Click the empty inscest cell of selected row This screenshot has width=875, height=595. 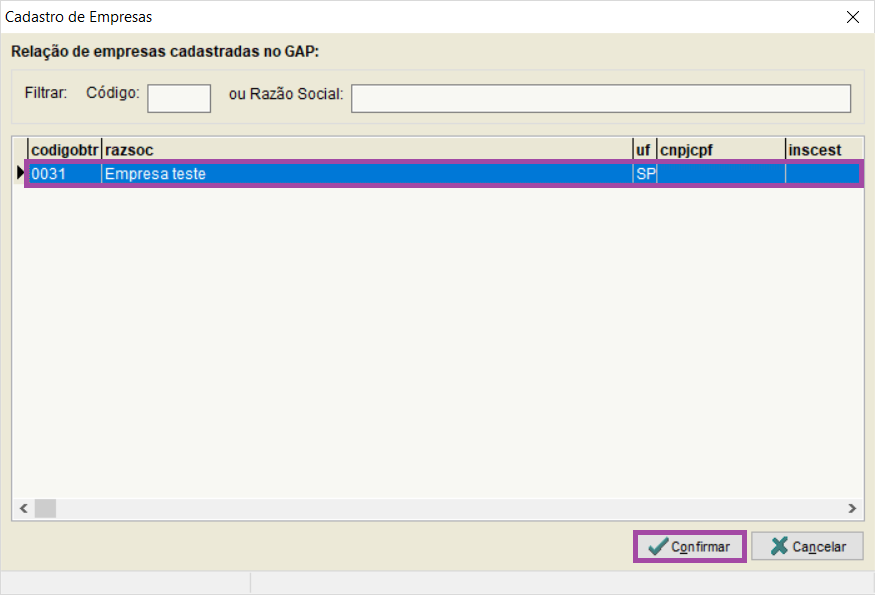pyautogui.click(x=822, y=174)
